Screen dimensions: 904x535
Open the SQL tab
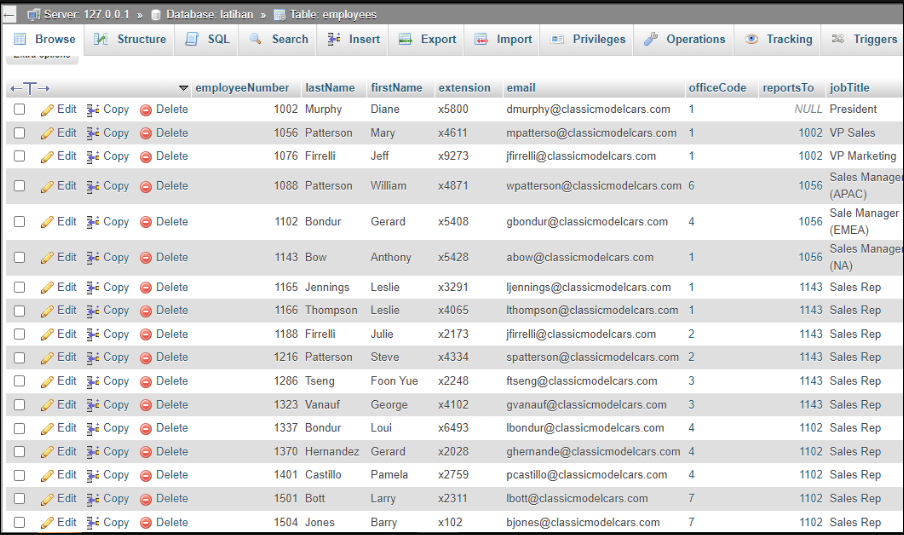207,39
